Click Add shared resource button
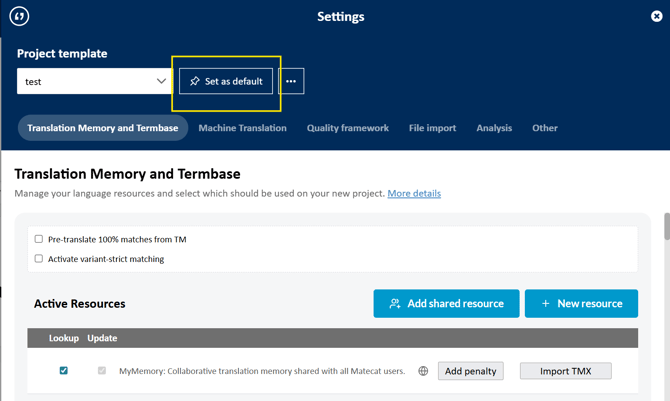 [446, 303]
